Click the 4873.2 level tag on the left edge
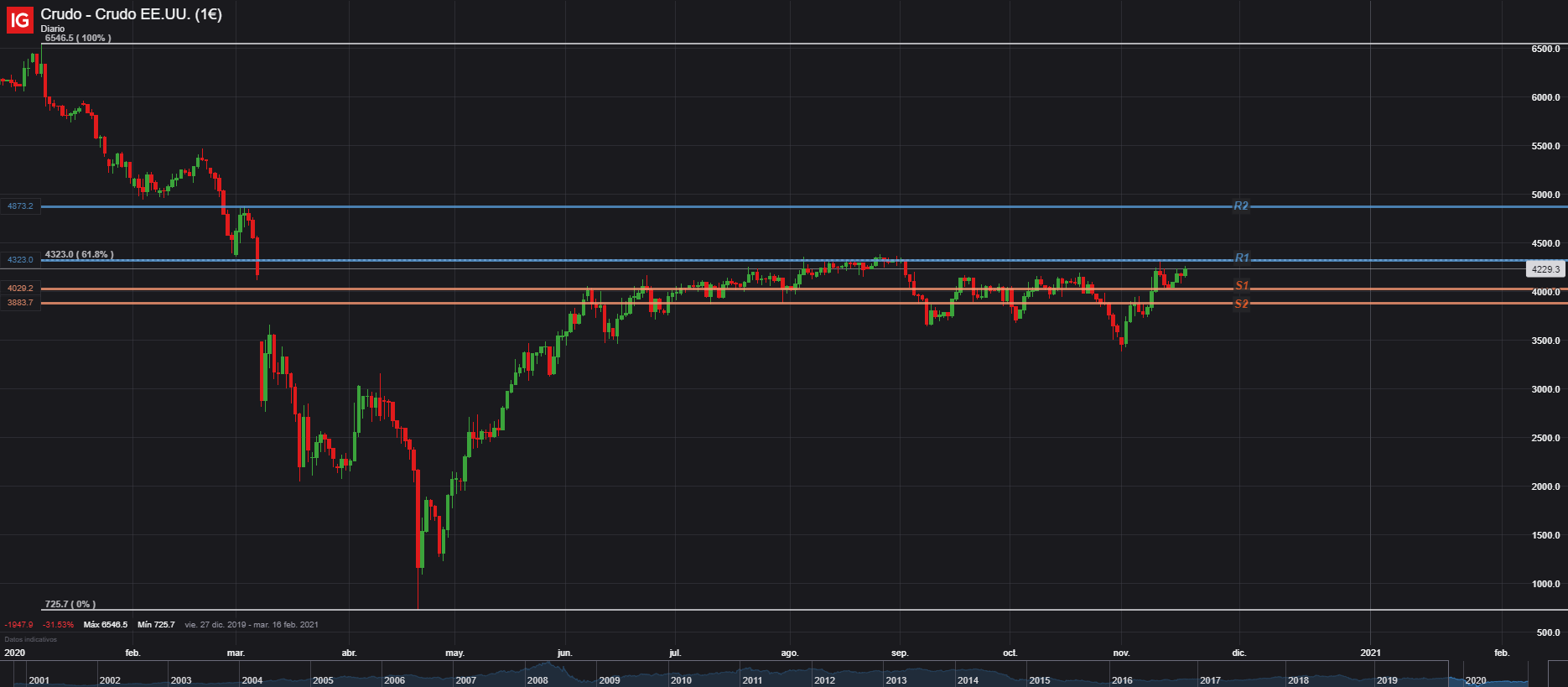 20,206
